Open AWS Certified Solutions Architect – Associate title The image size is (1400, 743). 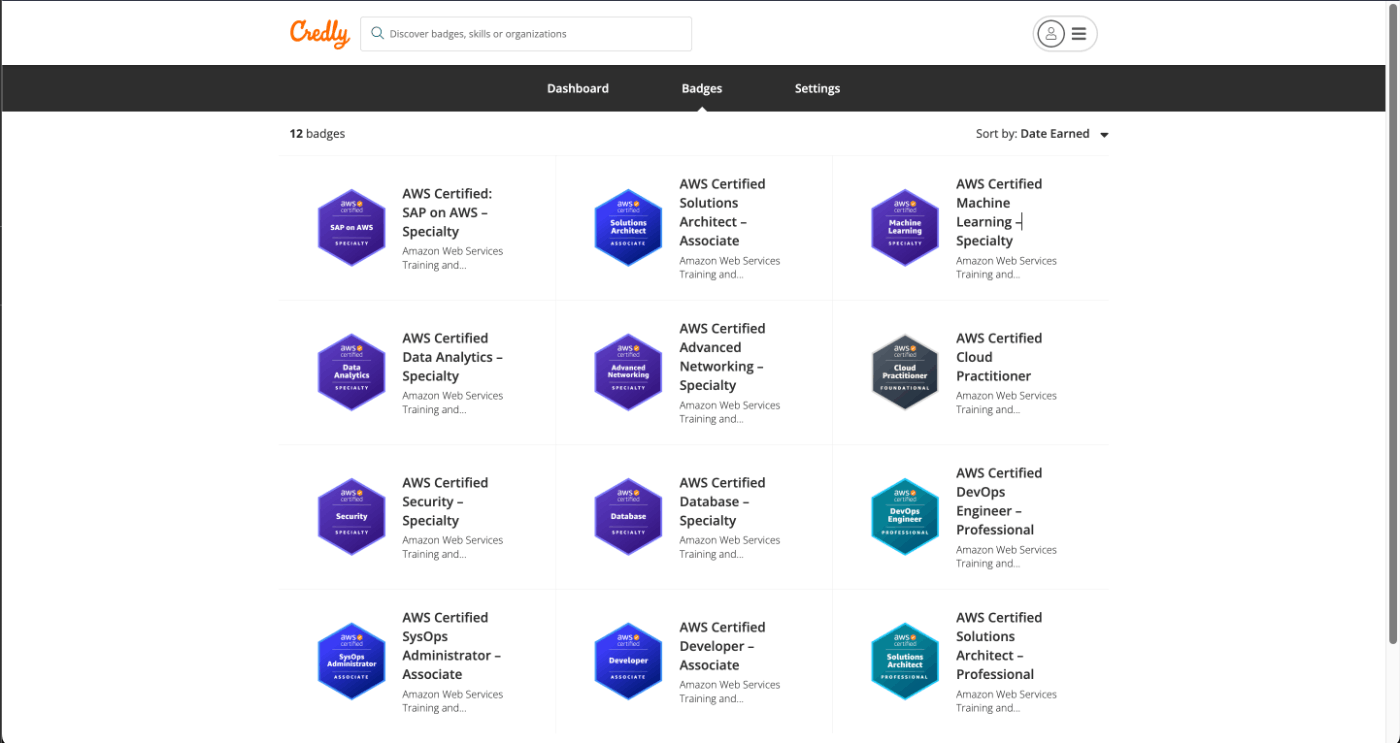point(723,212)
